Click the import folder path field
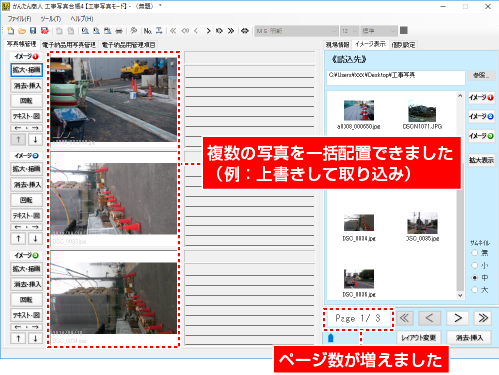The image size is (499, 375). coord(396,77)
